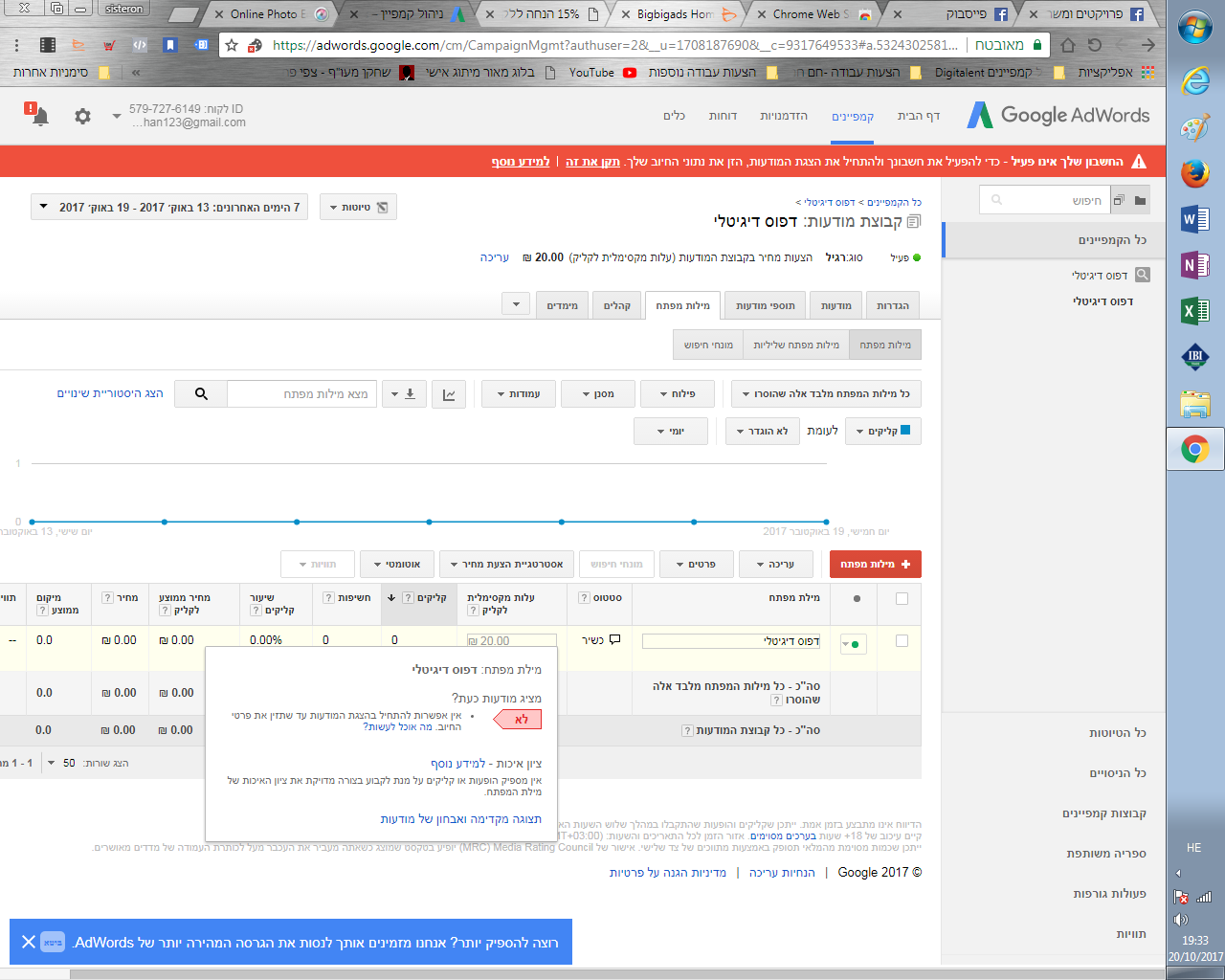1225x980 pixels.
Task: Click the max CPC 20.00 input in the keyword row
Action: click(x=511, y=641)
